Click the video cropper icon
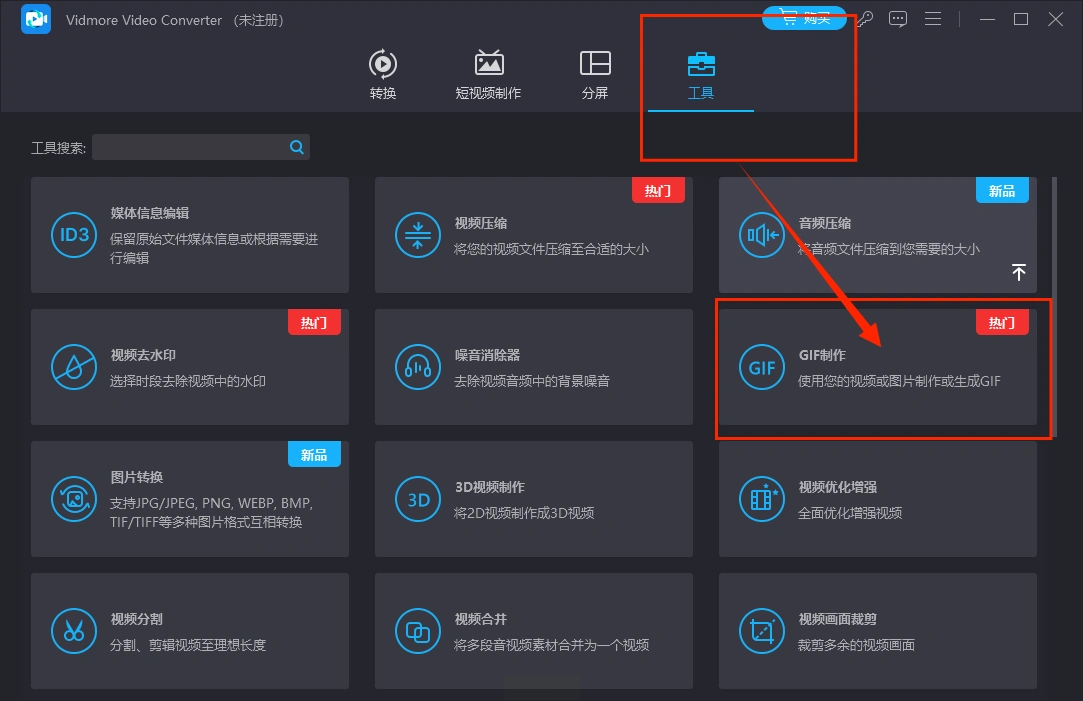 (x=762, y=631)
